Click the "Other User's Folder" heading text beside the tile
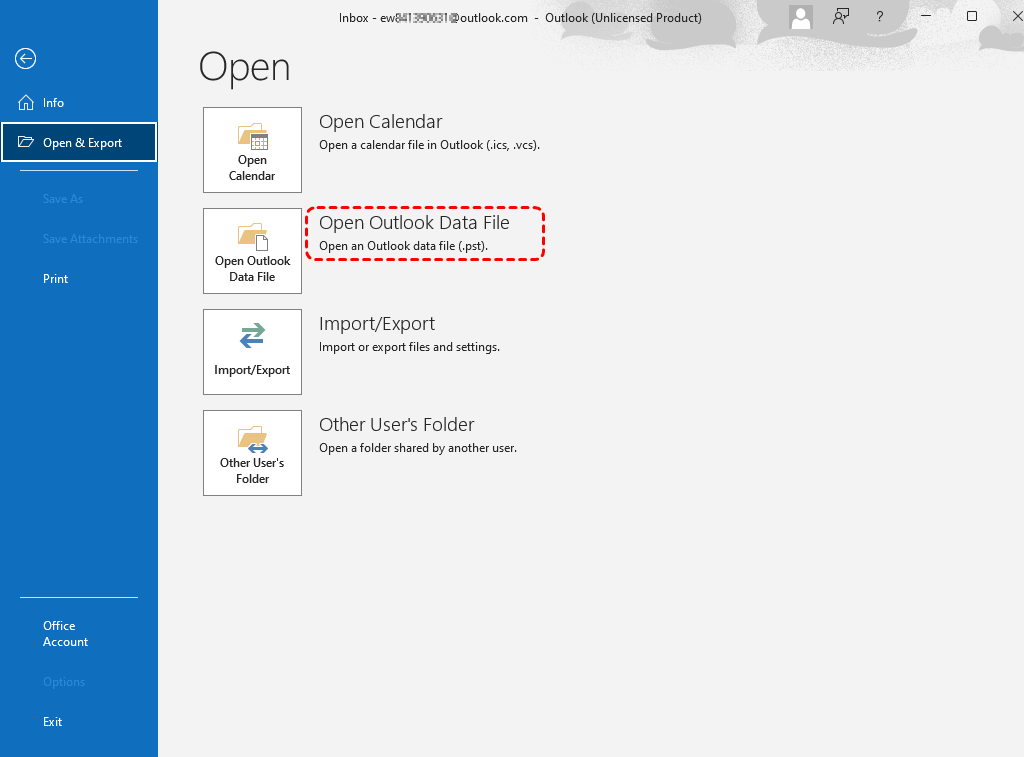1024x757 pixels. [x=396, y=425]
